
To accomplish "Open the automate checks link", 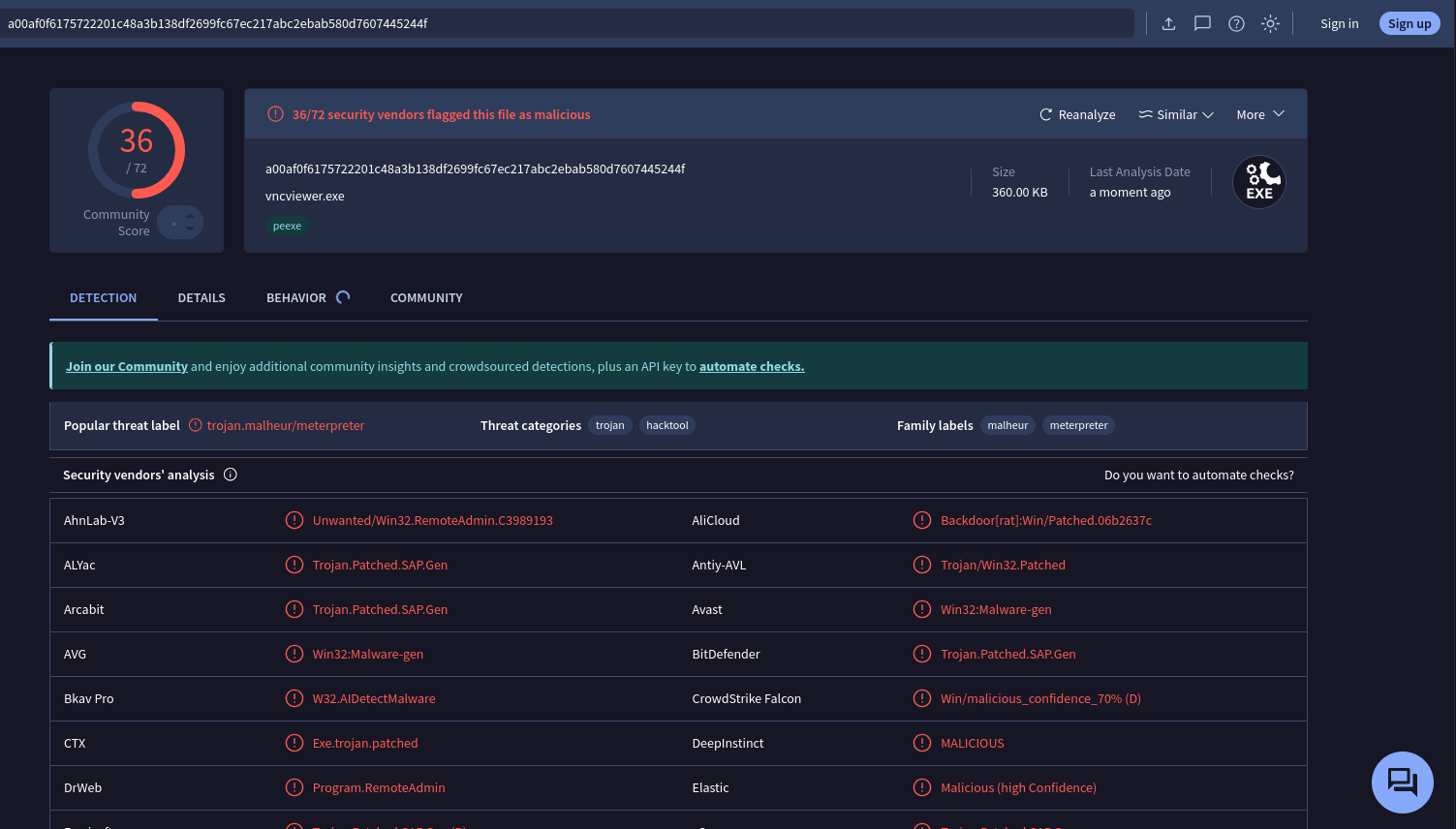I will coord(752,366).
